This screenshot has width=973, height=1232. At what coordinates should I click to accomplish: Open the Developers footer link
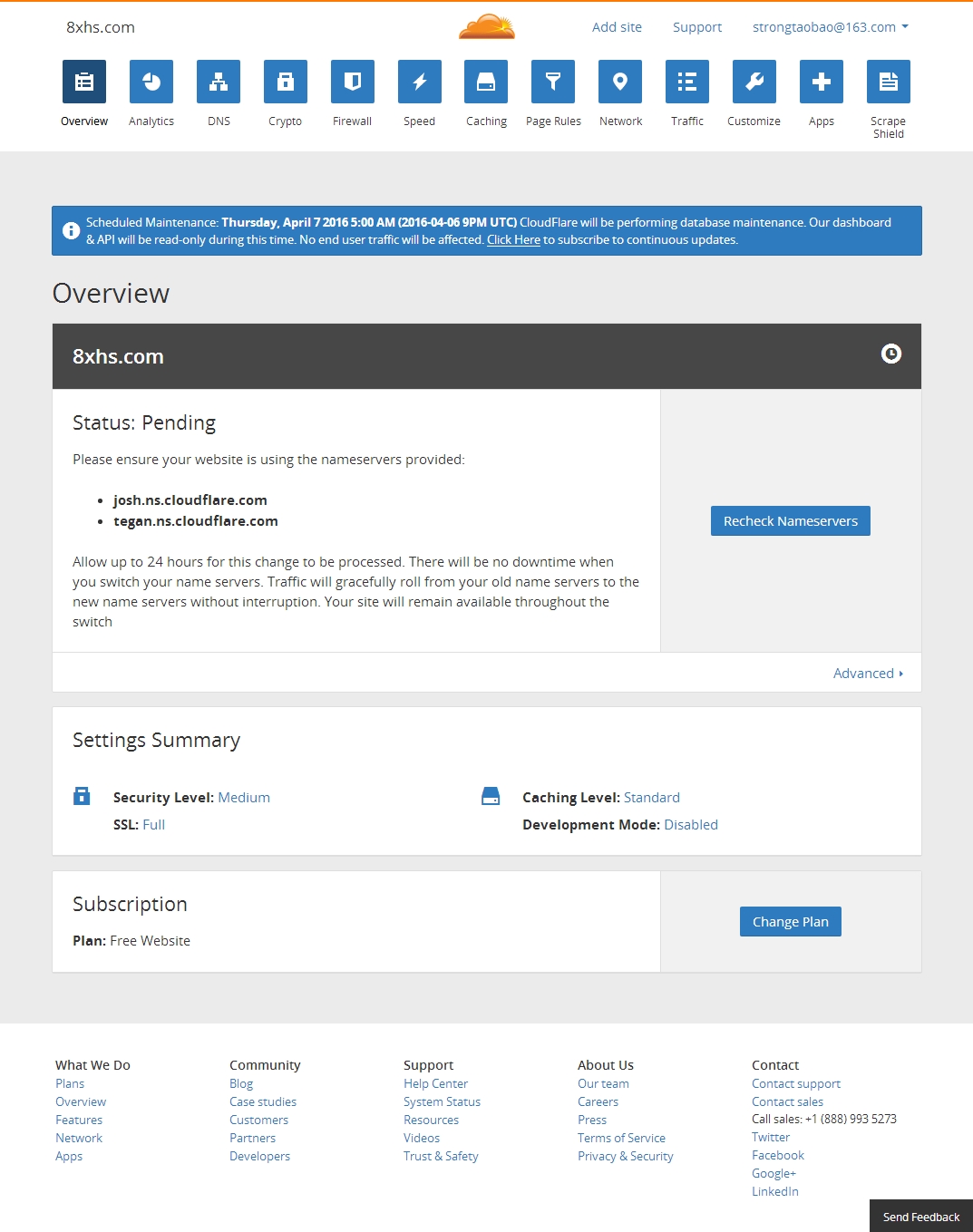260,1157
